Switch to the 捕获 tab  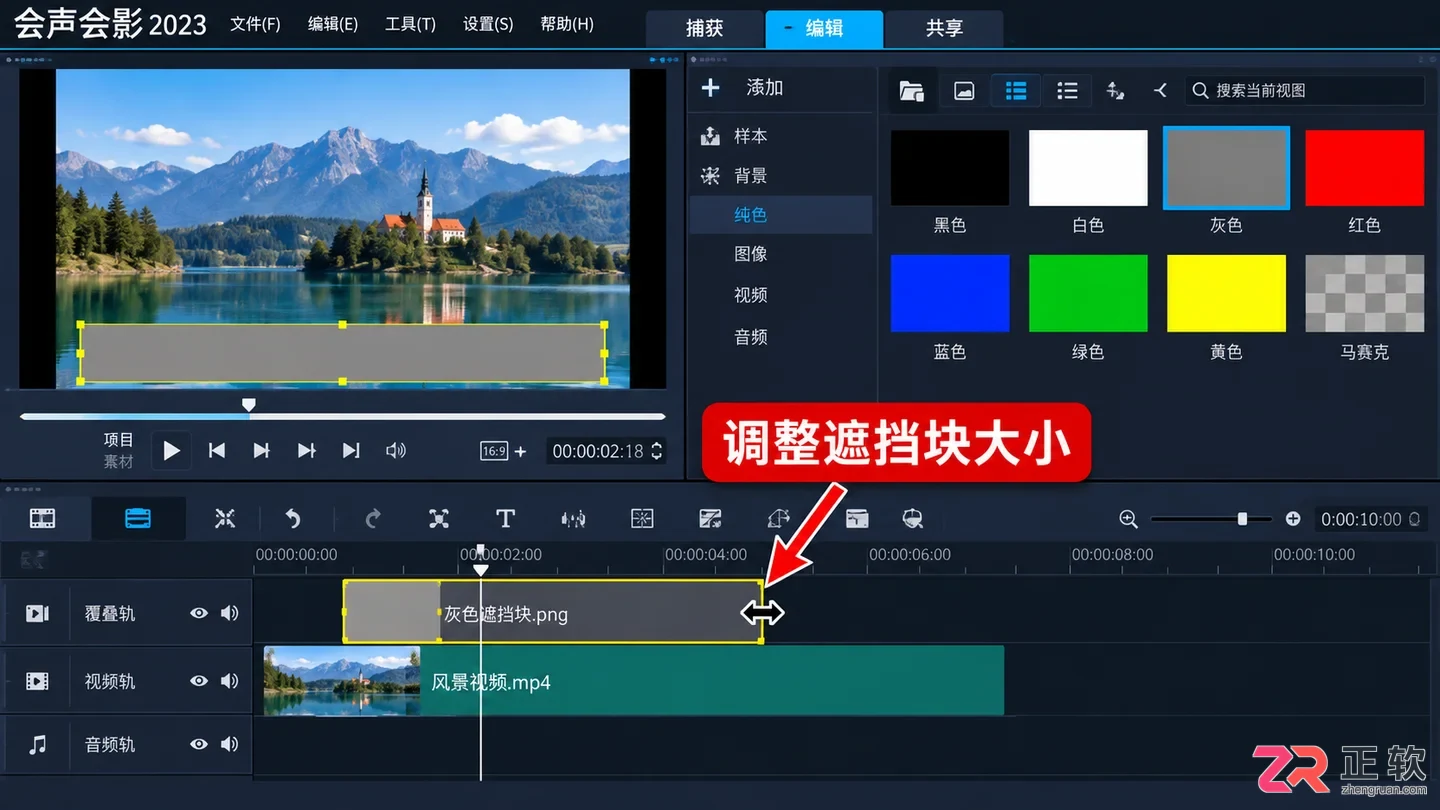click(705, 28)
